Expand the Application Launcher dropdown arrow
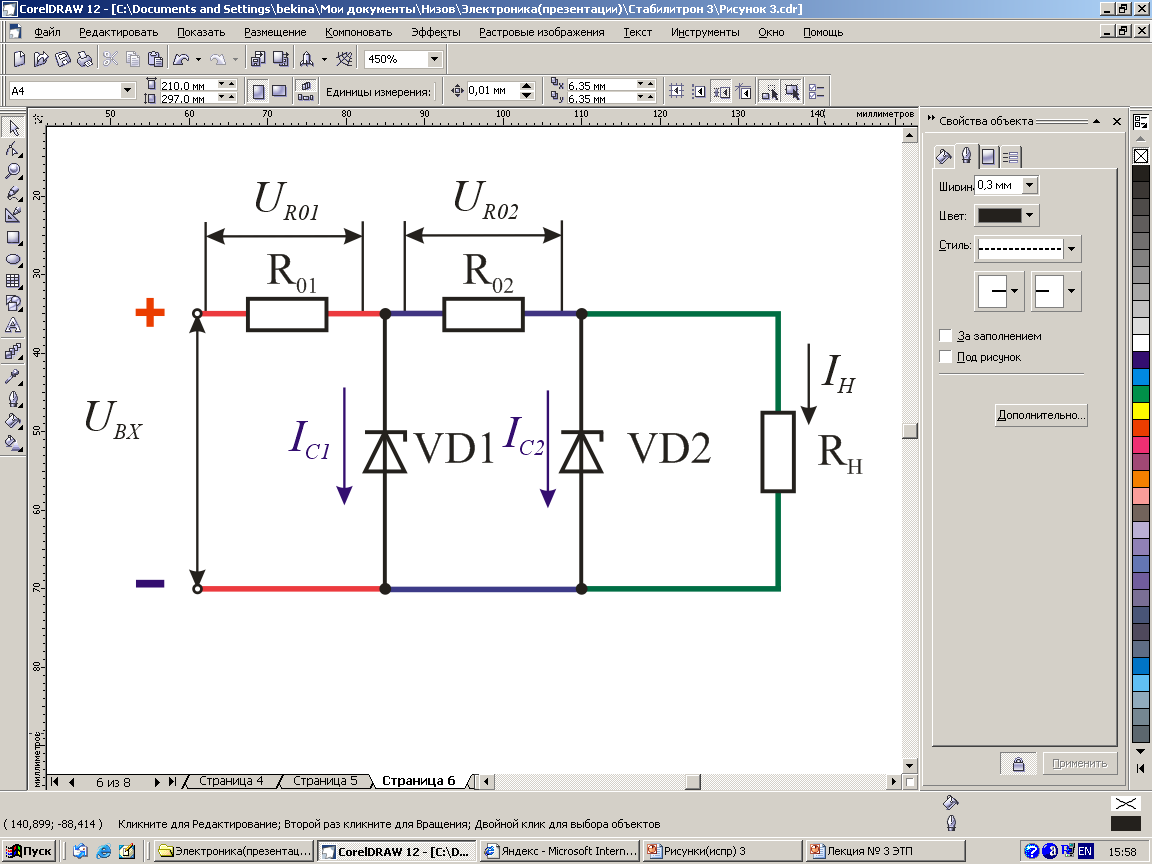This screenshot has width=1152, height=864. [x=324, y=59]
